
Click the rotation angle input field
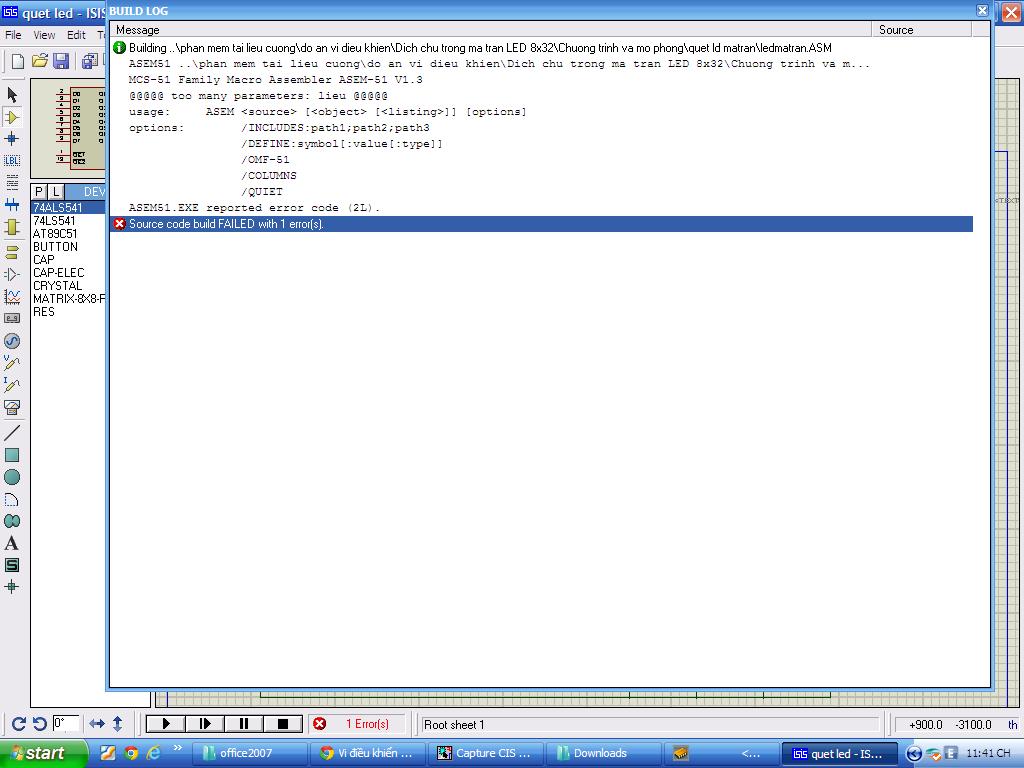(x=65, y=724)
